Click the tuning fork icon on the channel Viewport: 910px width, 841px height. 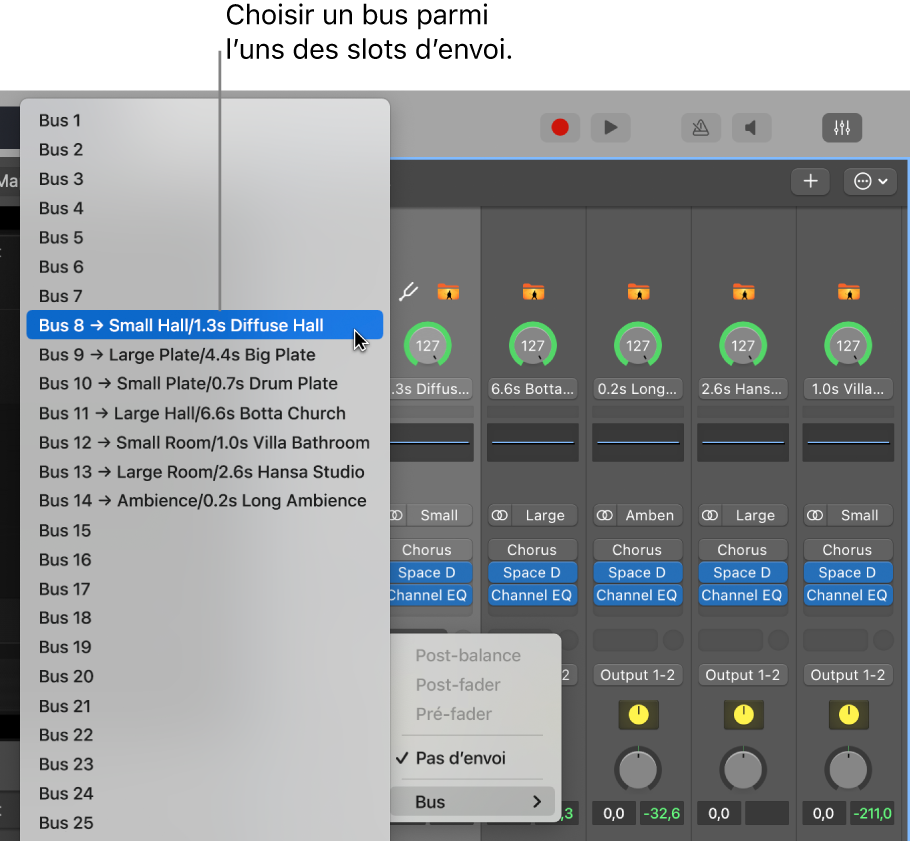click(408, 292)
